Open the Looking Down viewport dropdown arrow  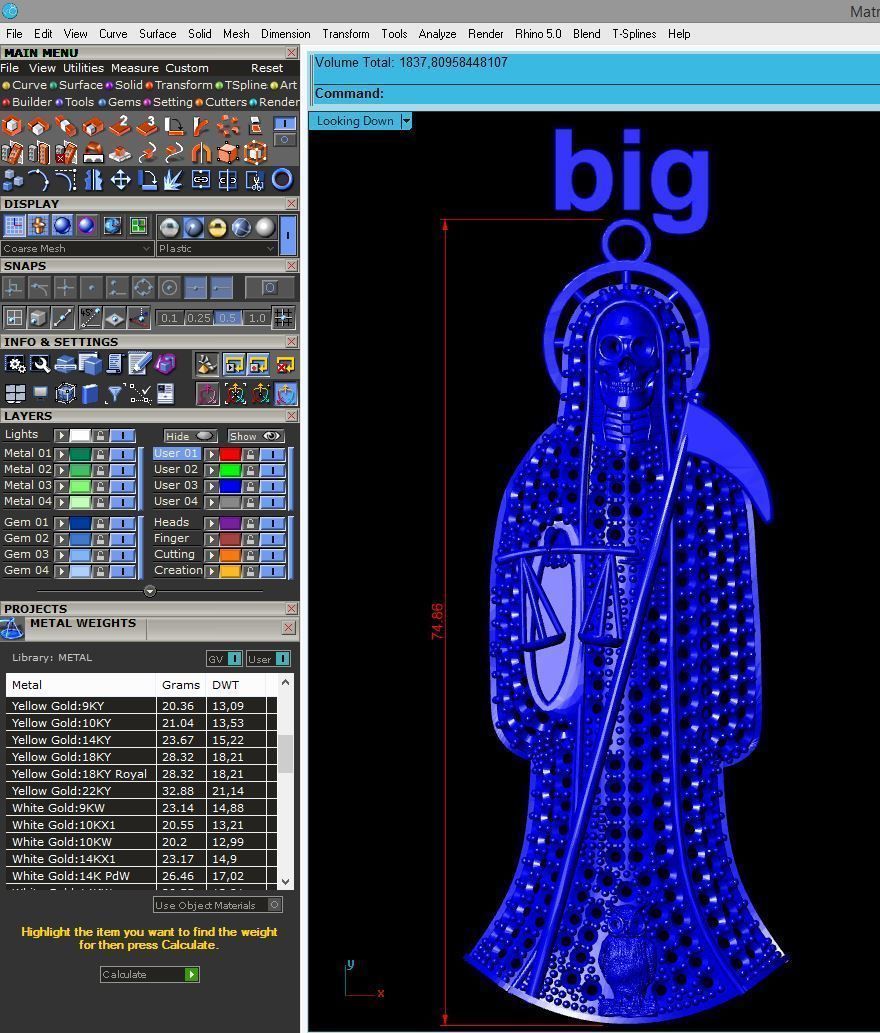click(406, 121)
